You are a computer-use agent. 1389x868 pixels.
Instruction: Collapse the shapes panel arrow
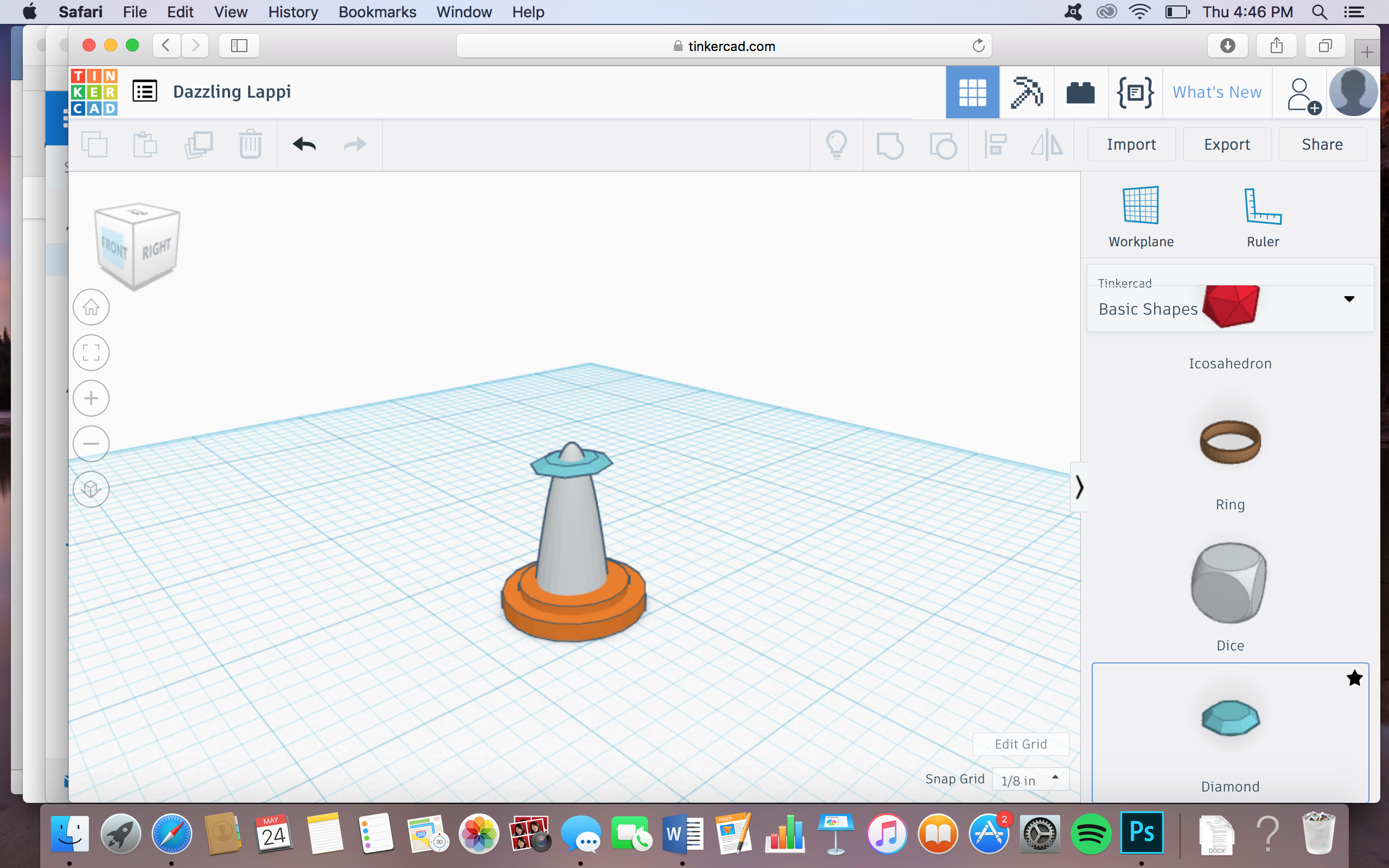point(1079,487)
